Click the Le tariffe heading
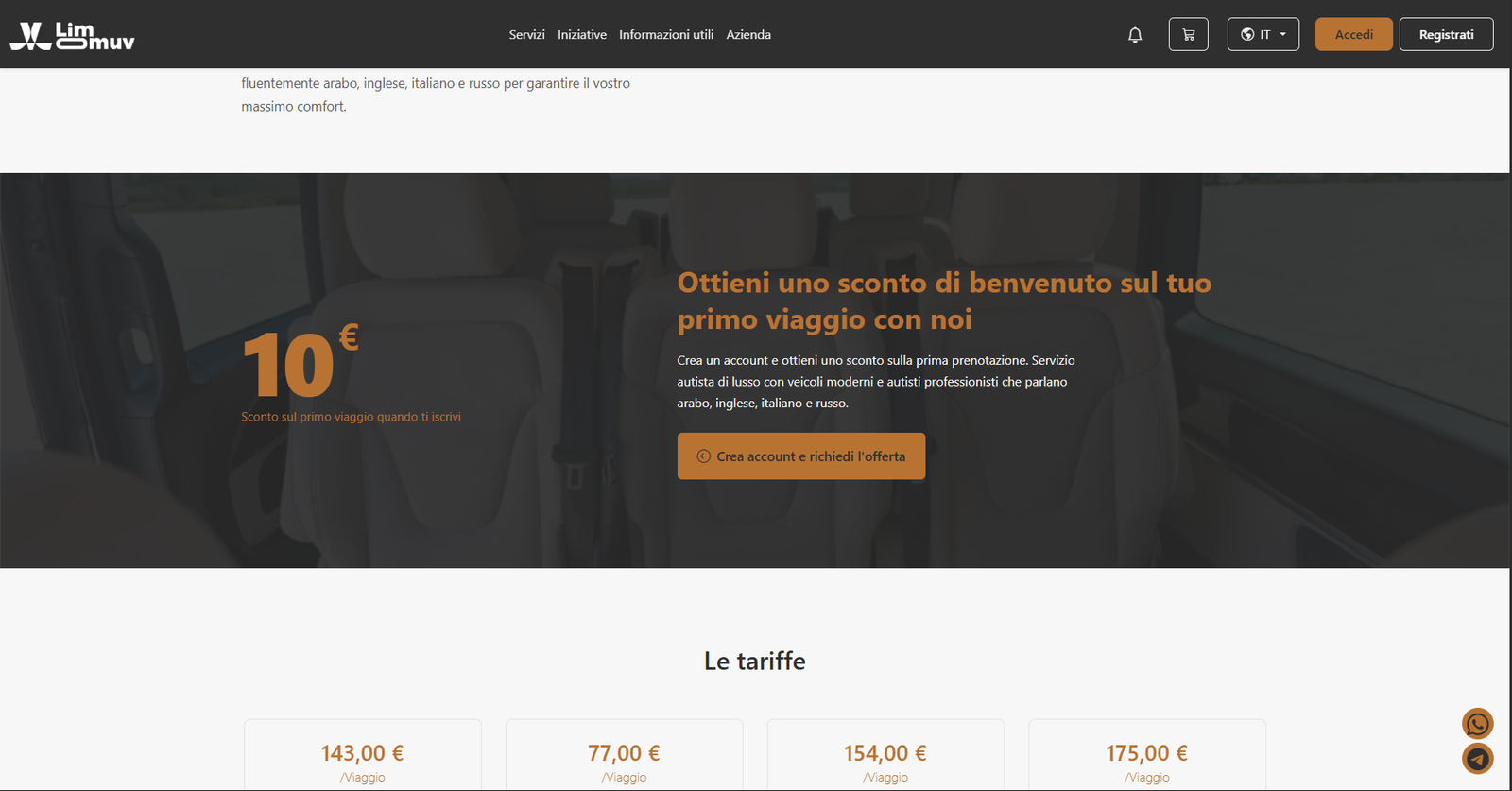This screenshot has height=791, width=1512. 755,661
